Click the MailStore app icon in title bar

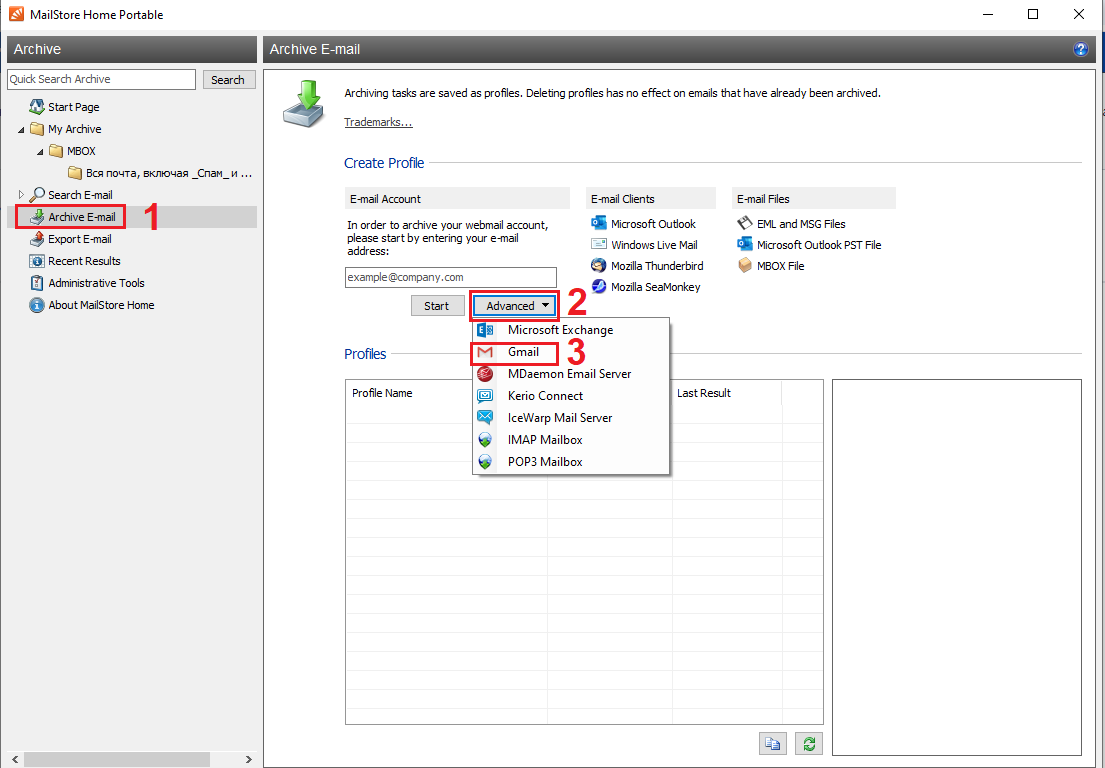pyautogui.click(x=16, y=14)
